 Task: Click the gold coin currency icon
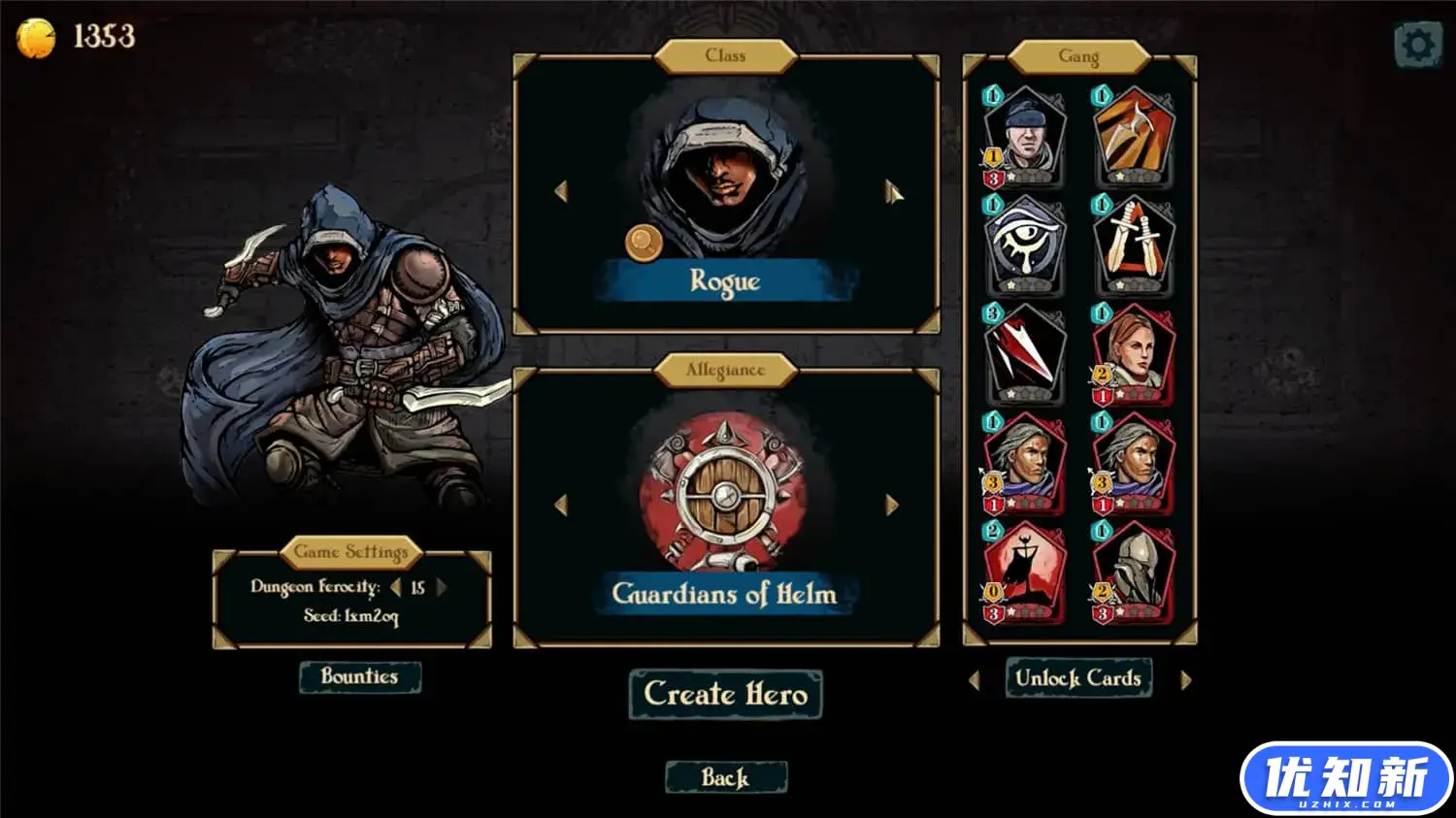[36, 38]
